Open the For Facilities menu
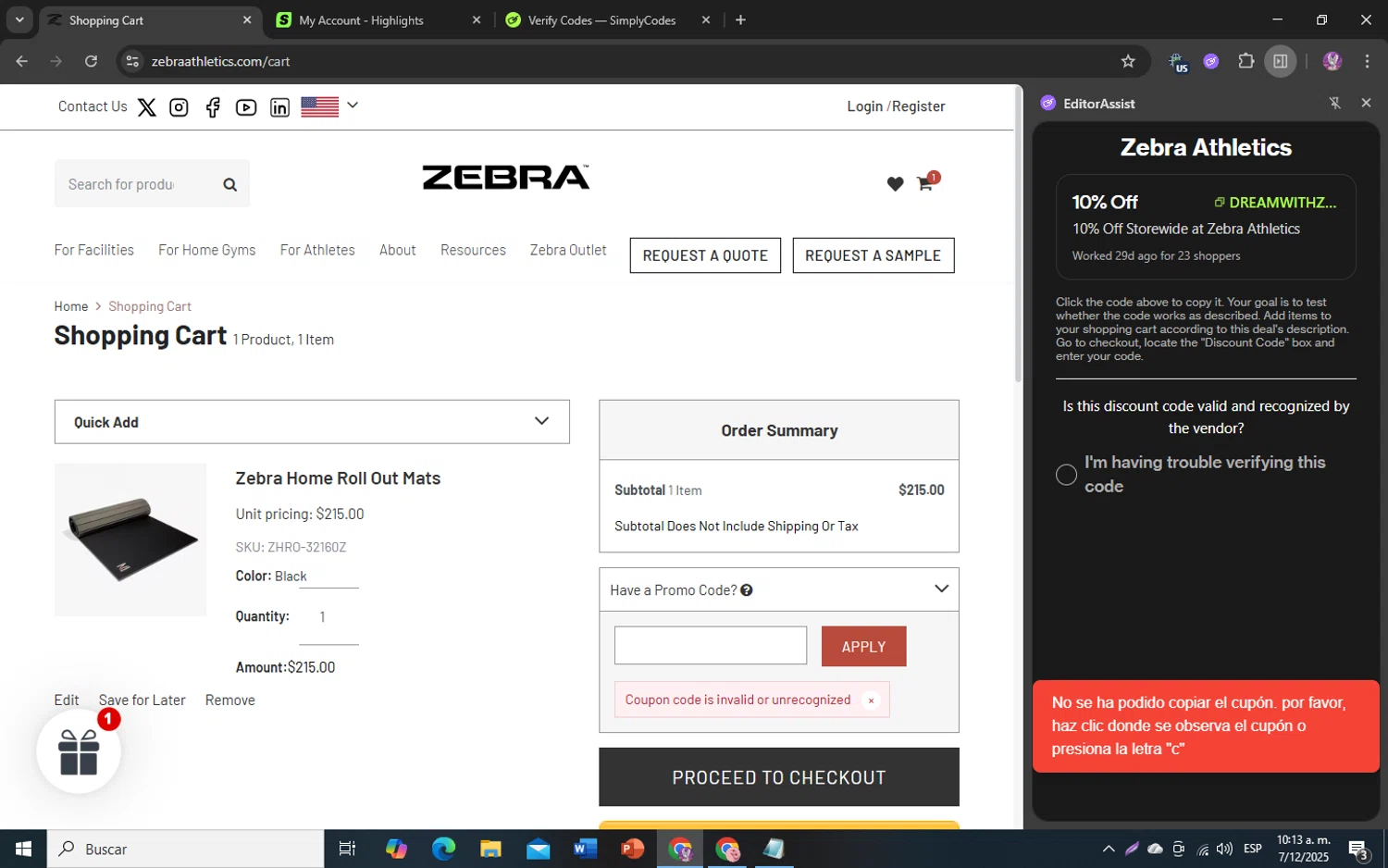Viewport: 1388px width, 868px height. (94, 250)
